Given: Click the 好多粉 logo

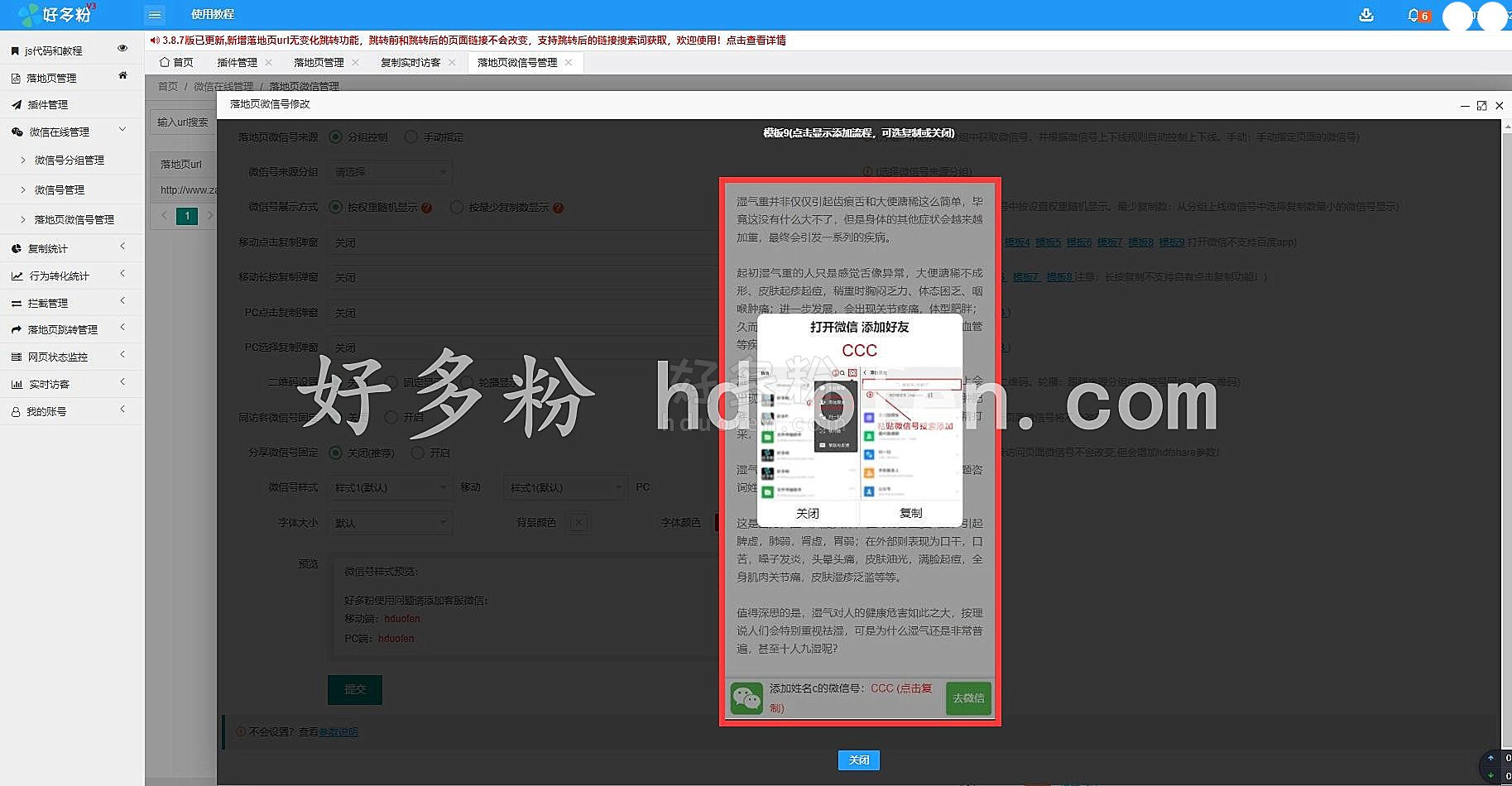Looking at the screenshot, I should click(x=56, y=14).
